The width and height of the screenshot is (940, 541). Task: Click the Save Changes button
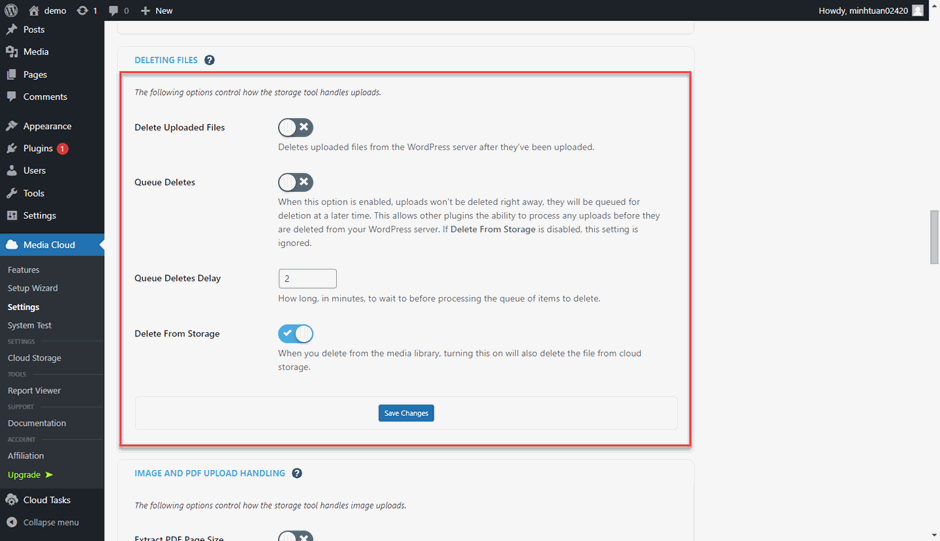coord(406,413)
